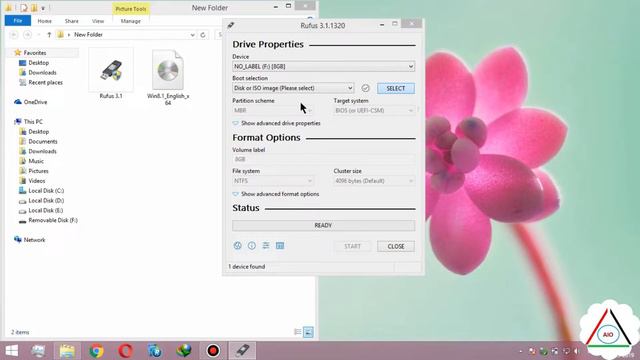Open Rufus settings sliders icon
The width and height of the screenshot is (640, 360).
(266, 246)
